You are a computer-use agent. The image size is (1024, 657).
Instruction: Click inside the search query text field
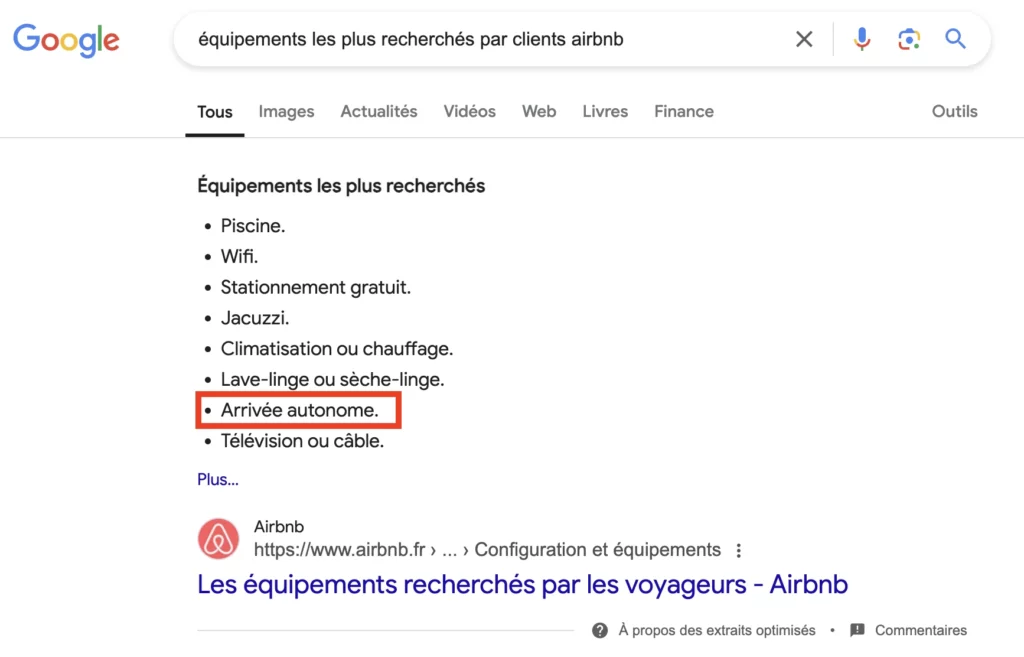480,39
